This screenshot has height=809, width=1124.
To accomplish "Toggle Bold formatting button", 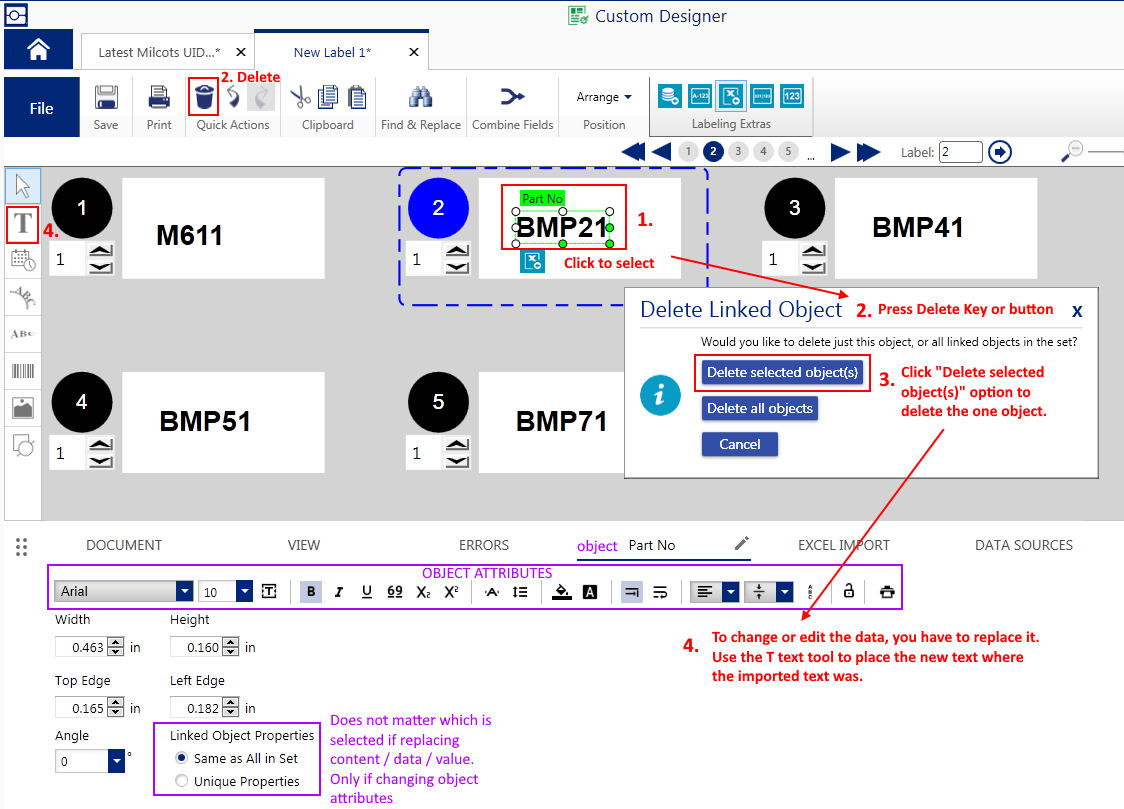I will pos(312,592).
